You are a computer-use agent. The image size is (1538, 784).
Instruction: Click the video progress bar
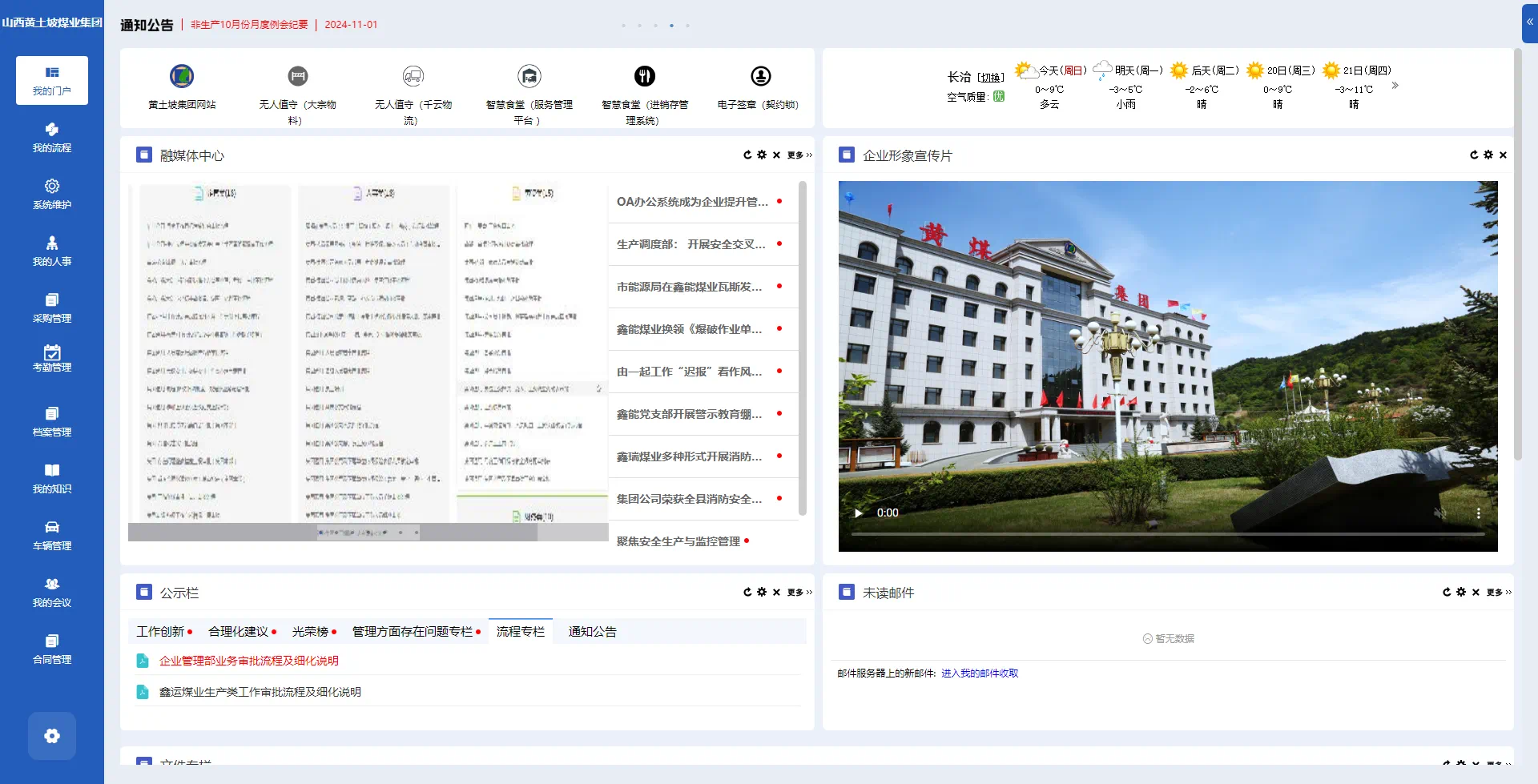[1167, 534]
